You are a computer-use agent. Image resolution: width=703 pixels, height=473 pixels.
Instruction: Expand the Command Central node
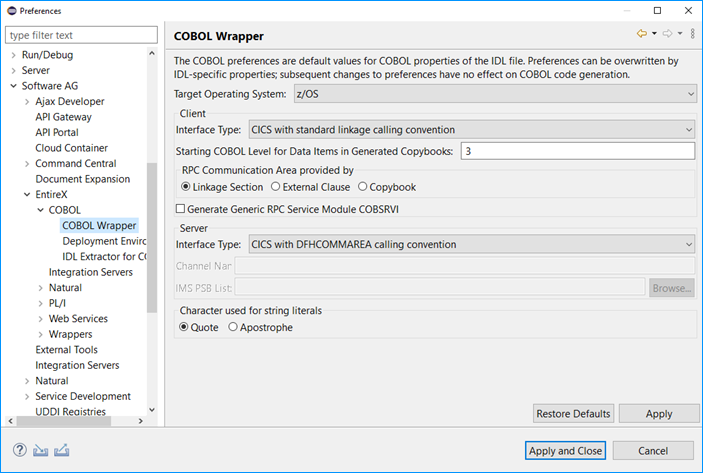(x=27, y=164)
